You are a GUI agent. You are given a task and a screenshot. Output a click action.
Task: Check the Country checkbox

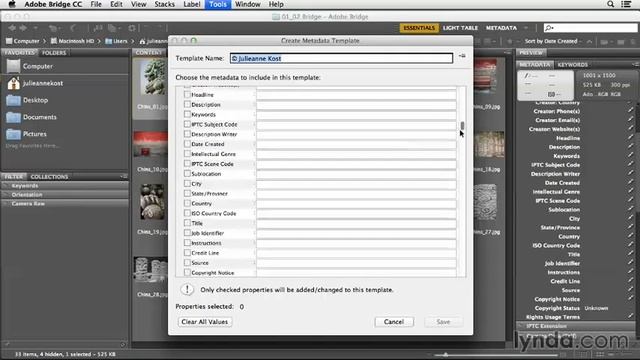point(187,203)
